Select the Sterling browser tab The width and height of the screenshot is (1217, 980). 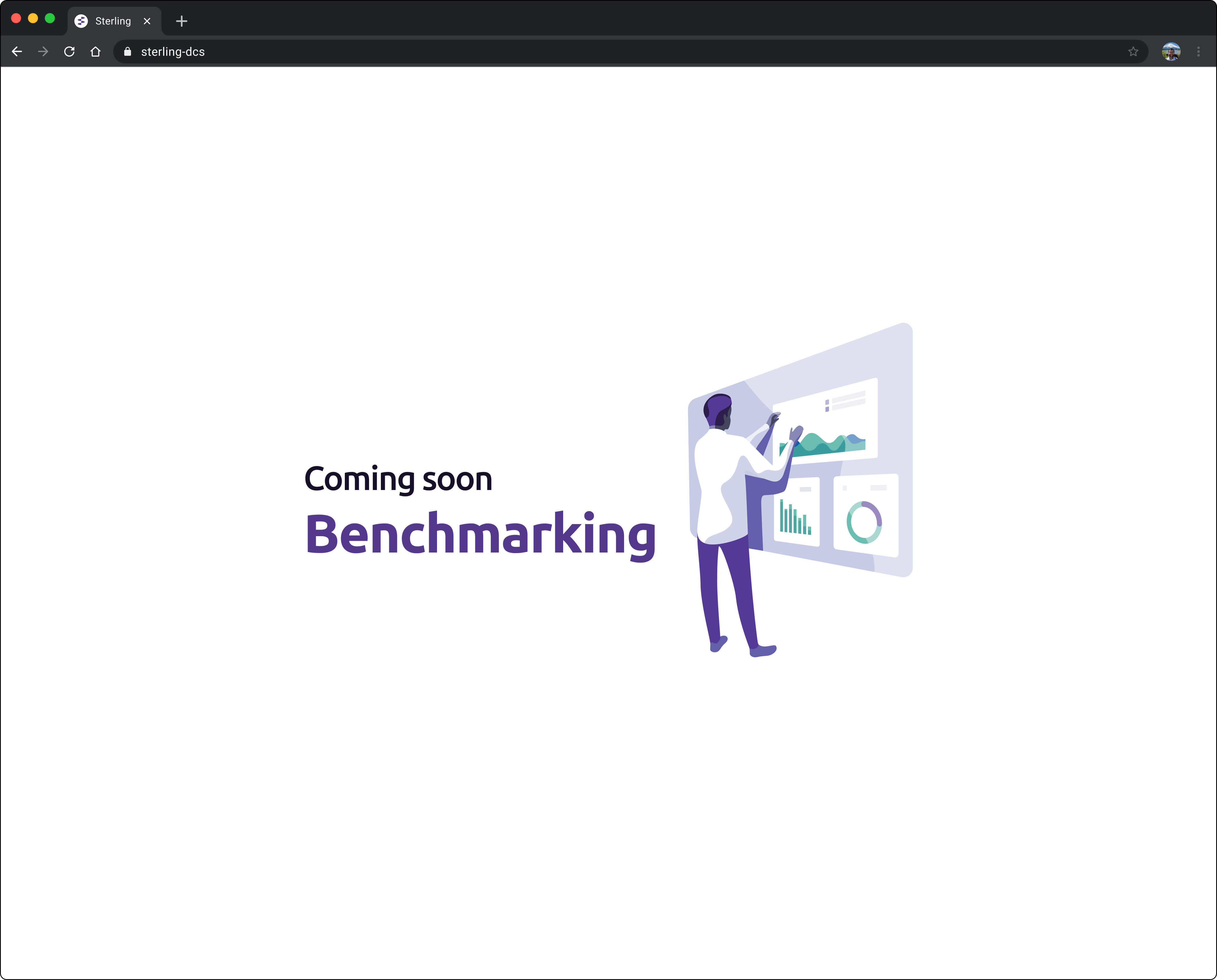pyautogui.click(x=115, y=21)
